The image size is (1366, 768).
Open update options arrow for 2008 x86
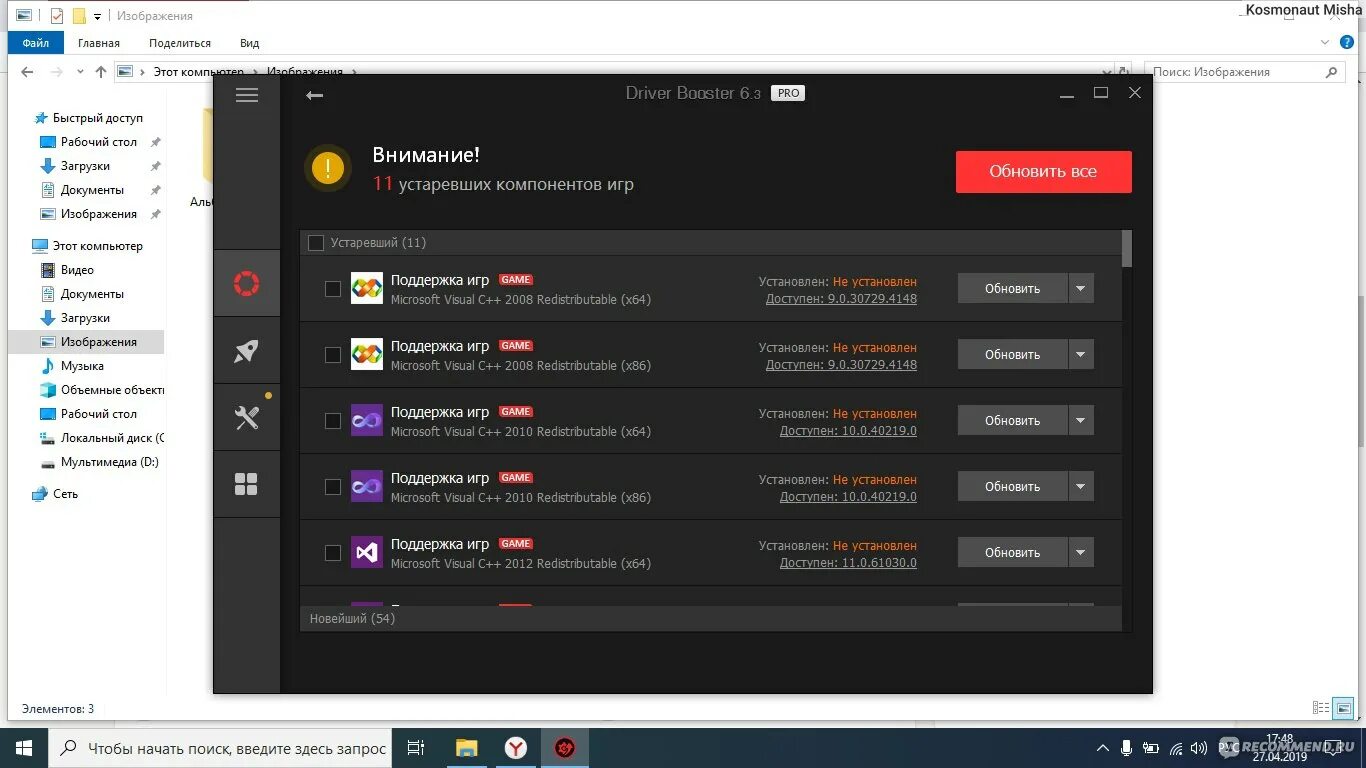[x=1081, y=354]
